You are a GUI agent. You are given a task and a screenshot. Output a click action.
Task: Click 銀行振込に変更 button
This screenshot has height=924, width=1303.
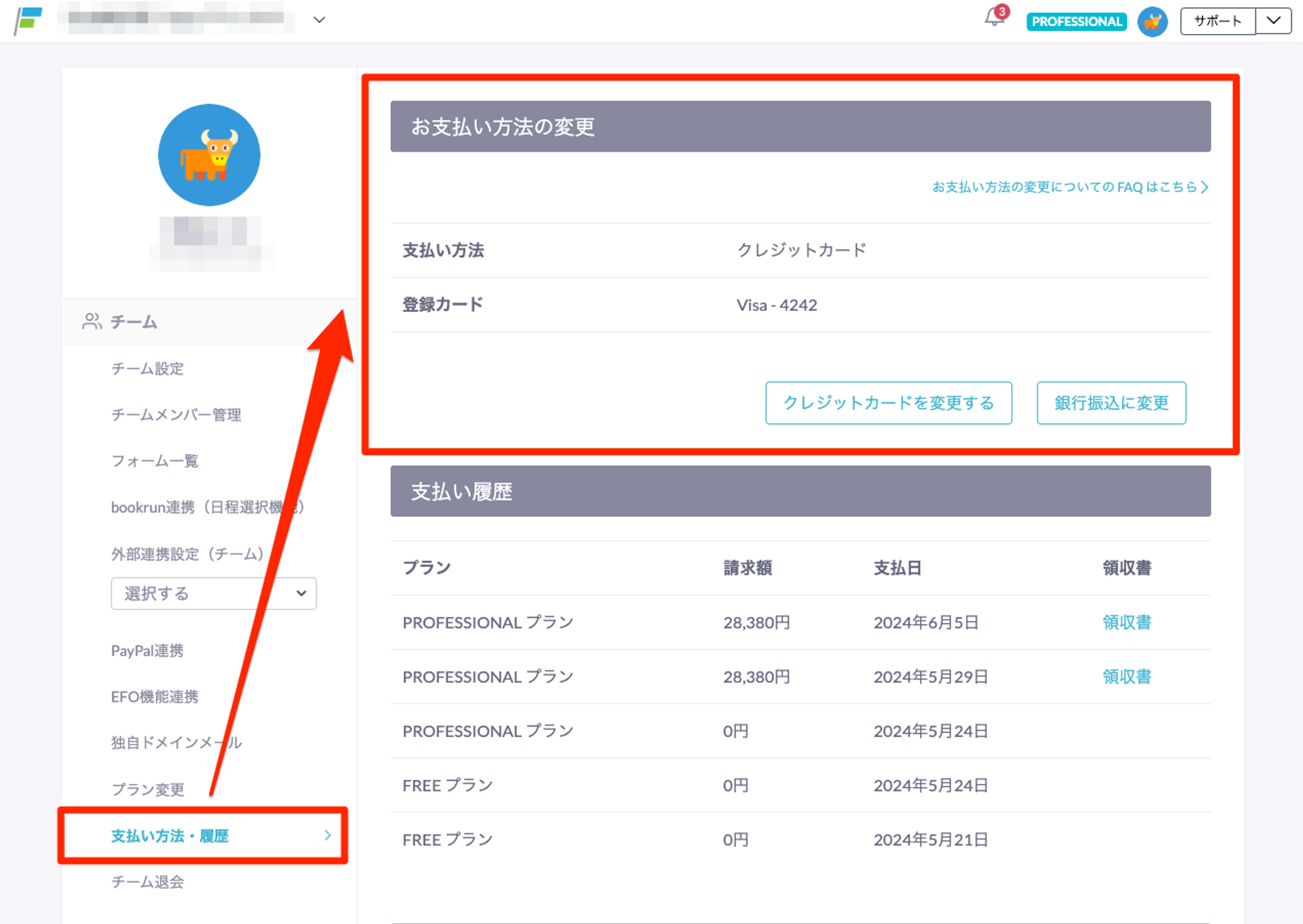[x=1111, y=403]
